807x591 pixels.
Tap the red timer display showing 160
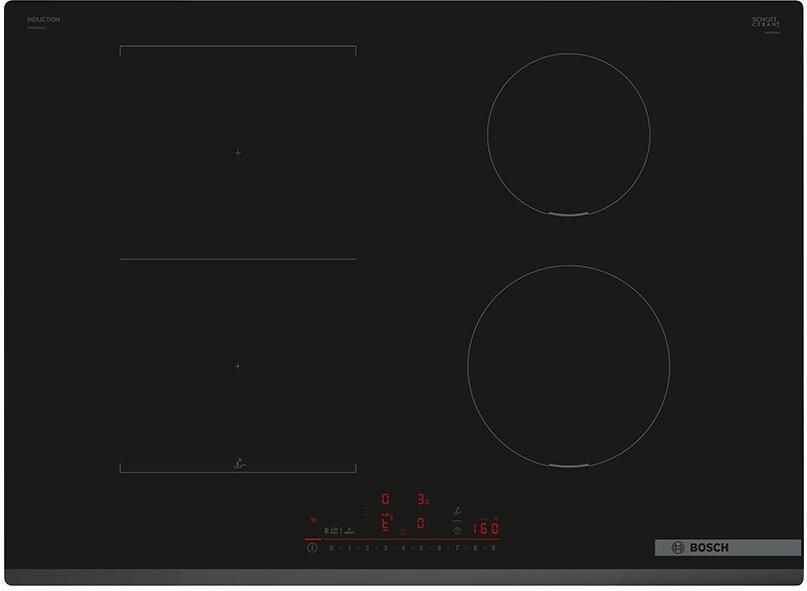pos(486,528)
